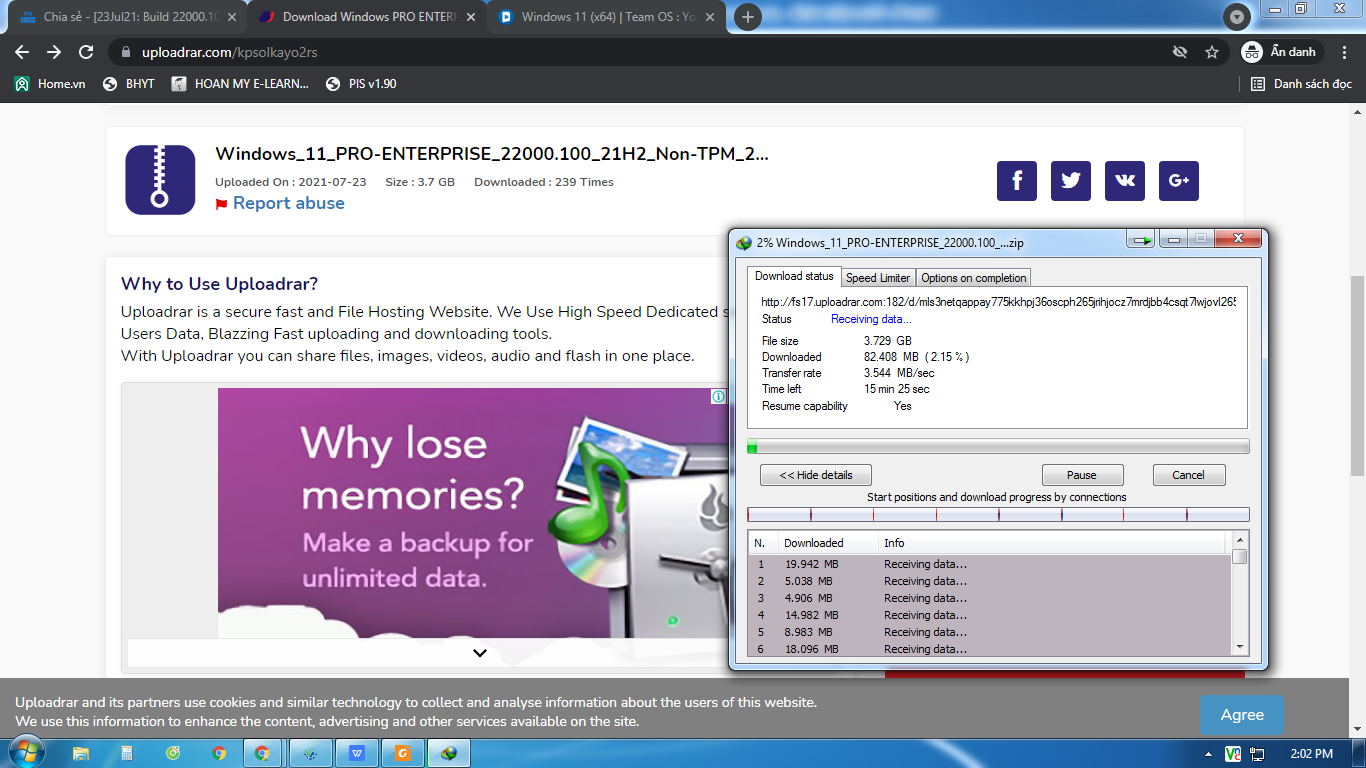1366x768 pixels.
Task: Select connection row 1 with 19.942 MB
Action: (x=990, y=564)
